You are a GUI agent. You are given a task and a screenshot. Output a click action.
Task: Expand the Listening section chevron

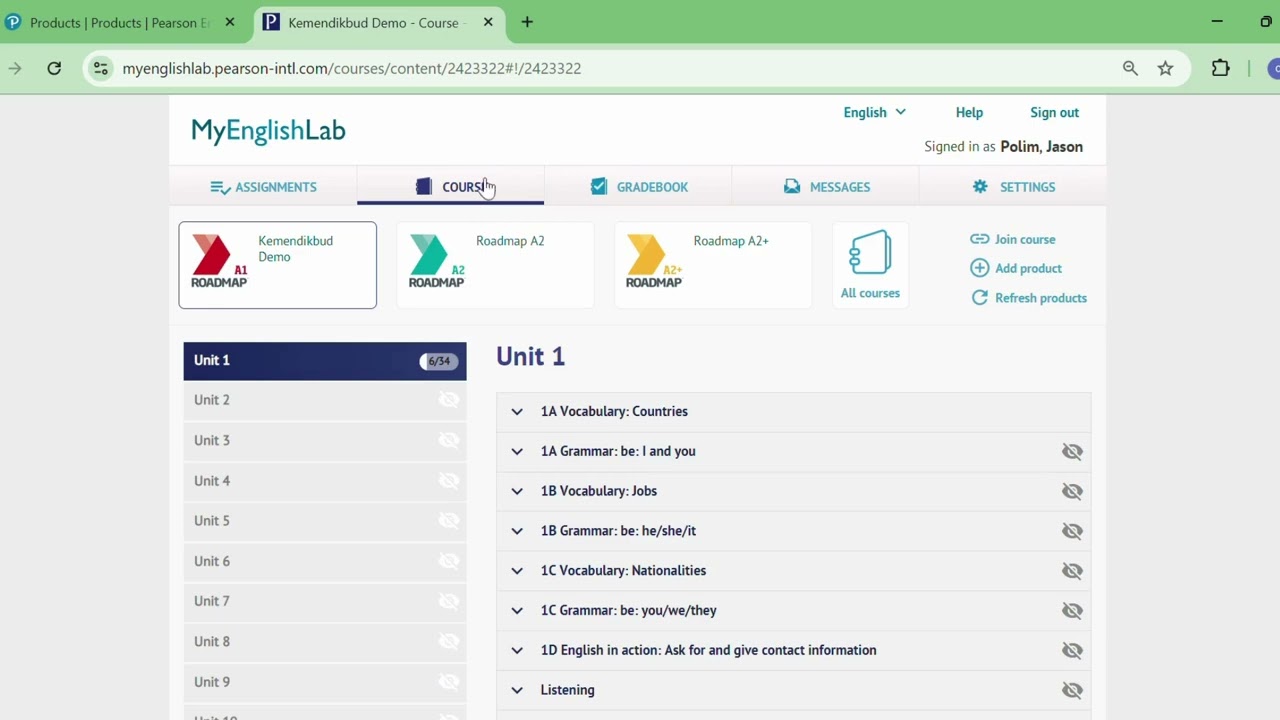click(x=517, y=690)
